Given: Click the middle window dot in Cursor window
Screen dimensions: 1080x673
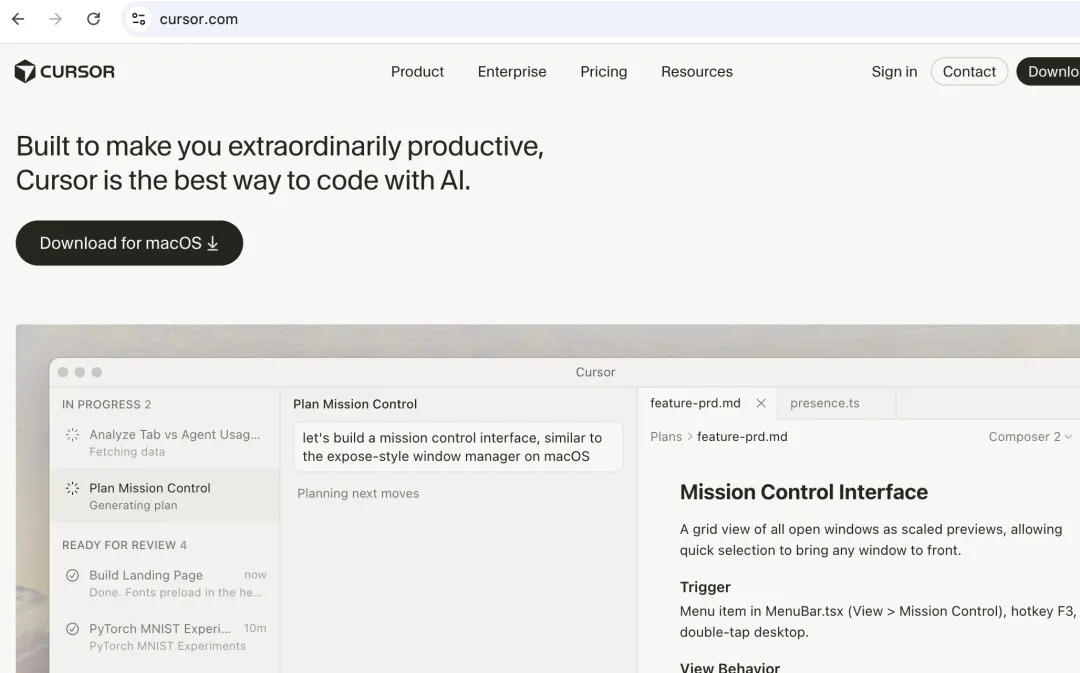Looking at the screenshot, I should coord(80,372).
